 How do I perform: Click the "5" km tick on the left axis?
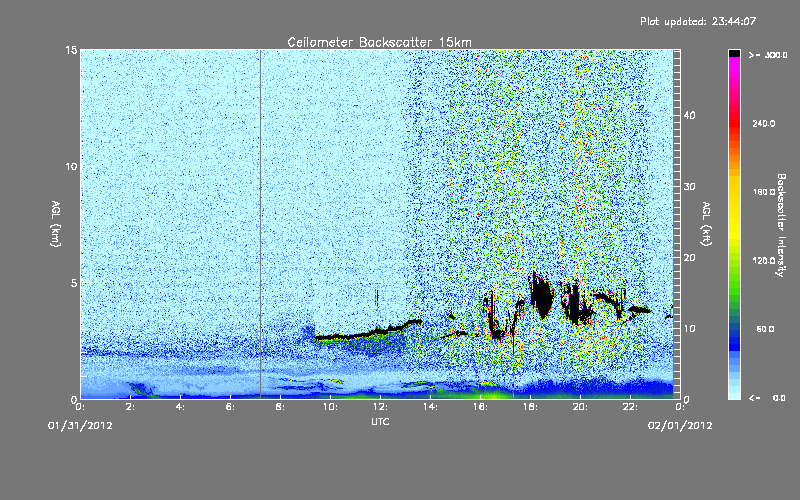tap(74, 283)
